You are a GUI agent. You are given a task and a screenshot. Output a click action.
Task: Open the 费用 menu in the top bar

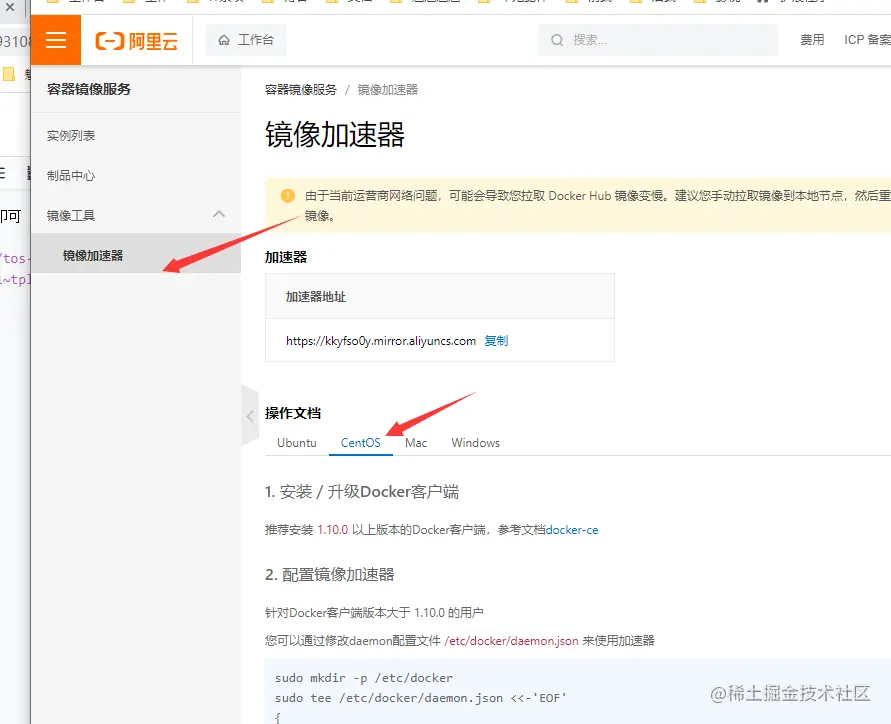[811, 40]
